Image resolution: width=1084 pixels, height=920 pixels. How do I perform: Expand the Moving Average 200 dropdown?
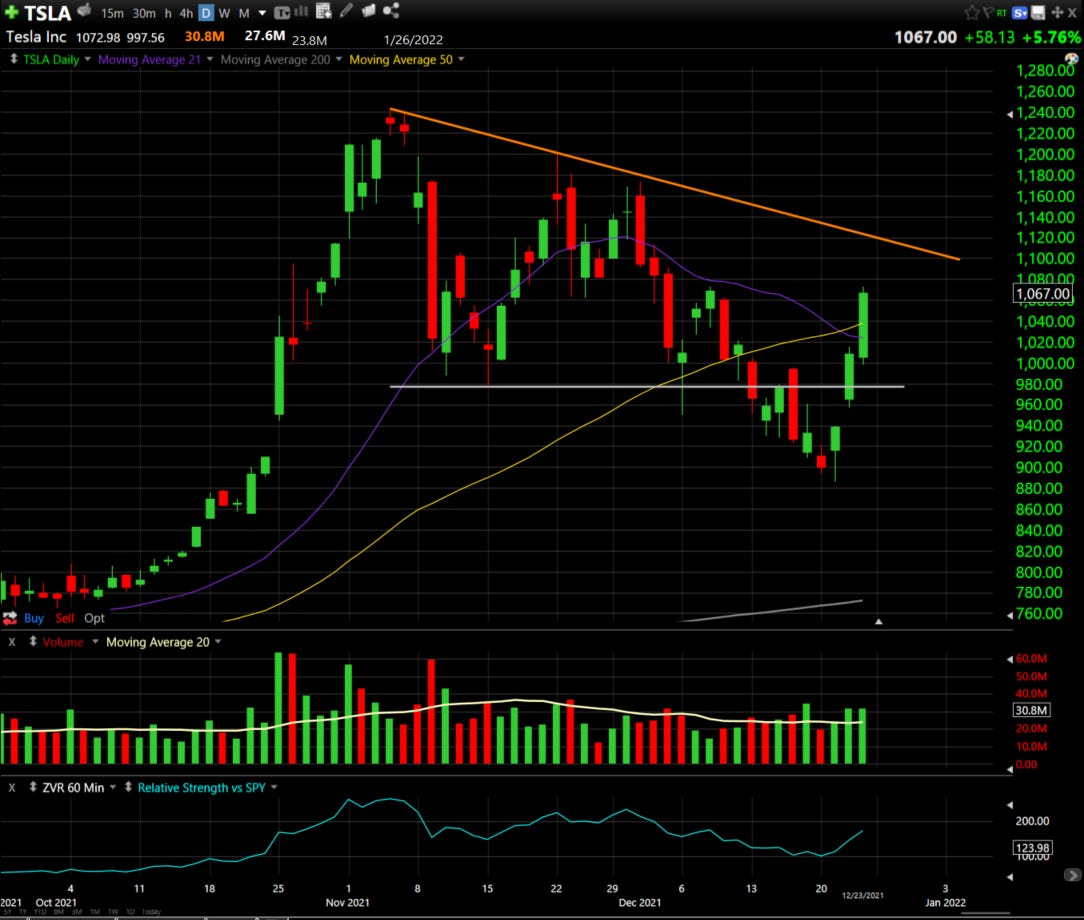click(339, 59)
